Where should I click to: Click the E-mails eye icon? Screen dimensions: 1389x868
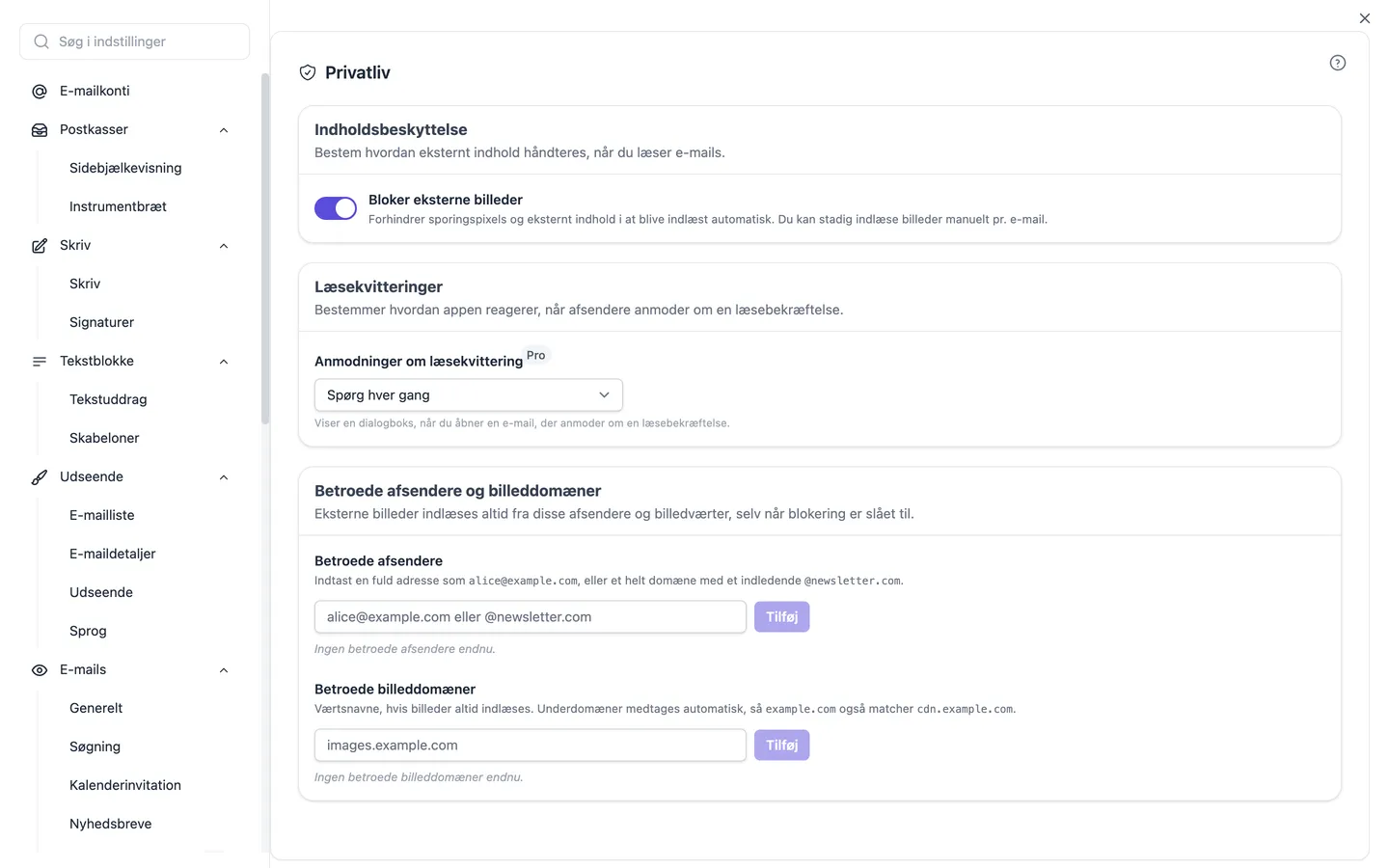pyautogui.click(x=40, y=670)
